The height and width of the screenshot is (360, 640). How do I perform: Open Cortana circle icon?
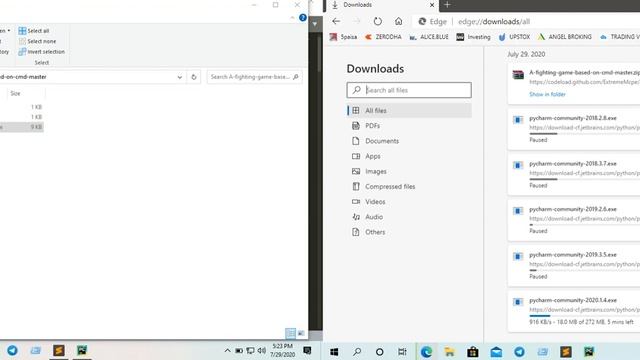tap(380, 352)
